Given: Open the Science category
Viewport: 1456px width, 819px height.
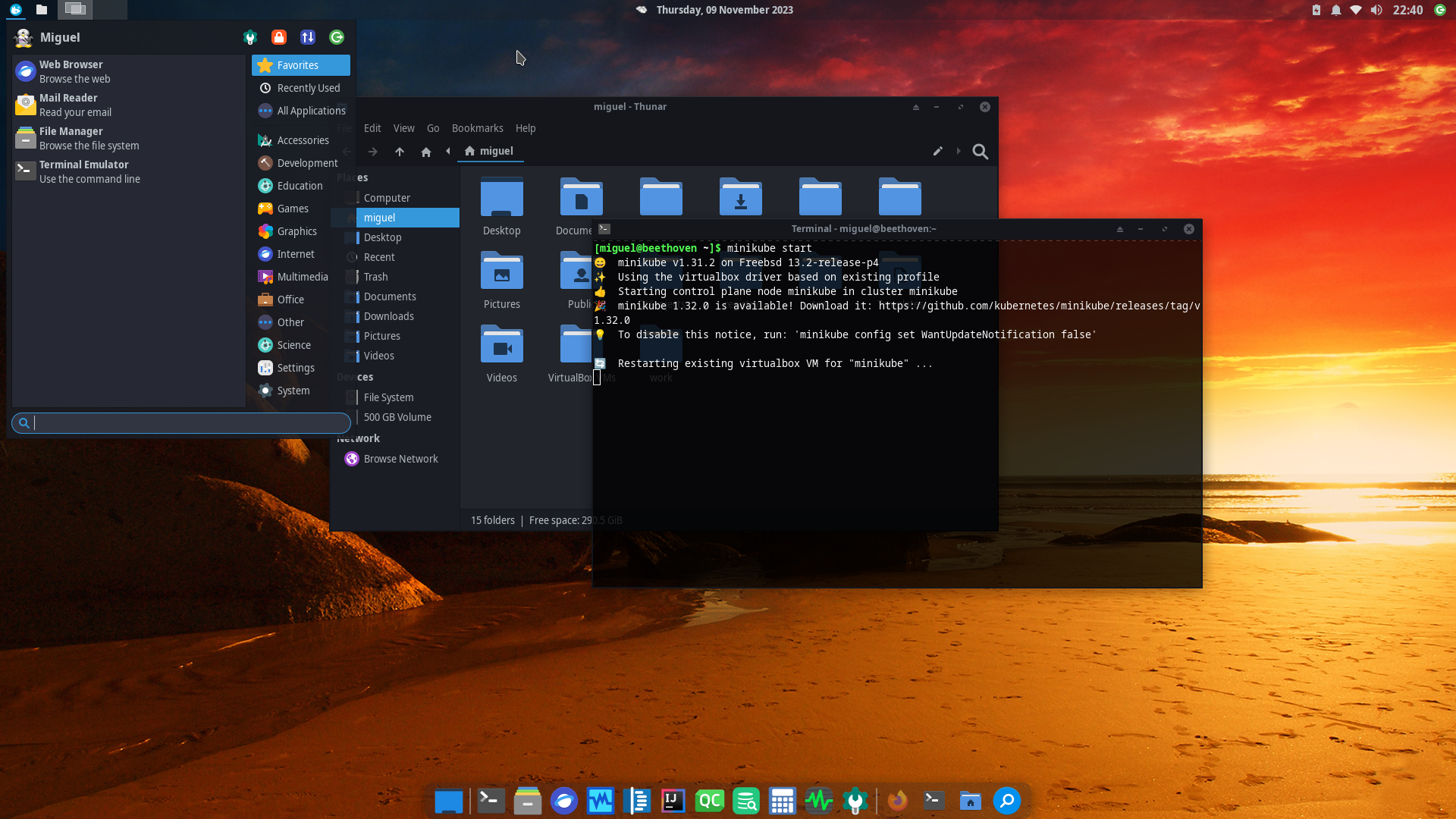Looking at the screenshot, I should [x=301, y=345].
